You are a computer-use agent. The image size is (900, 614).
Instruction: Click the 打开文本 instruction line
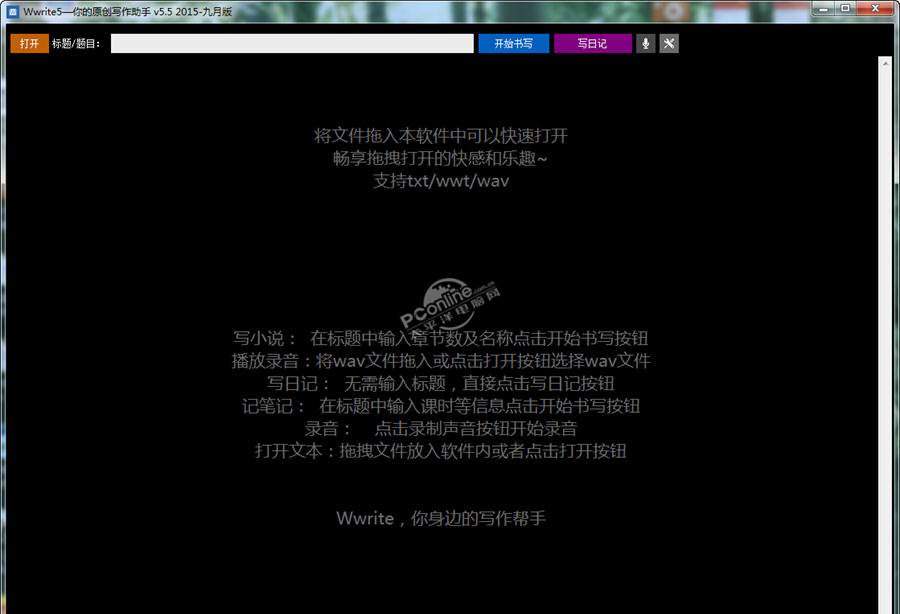[441, 451]
